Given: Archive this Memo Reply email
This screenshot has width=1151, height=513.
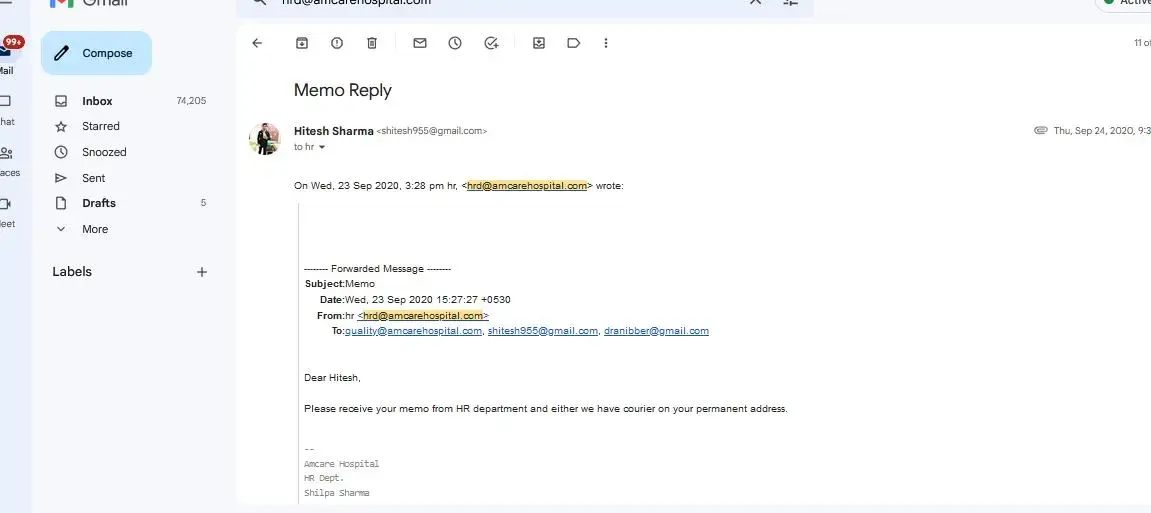Looking at the screenshot, I should [302, 43].
